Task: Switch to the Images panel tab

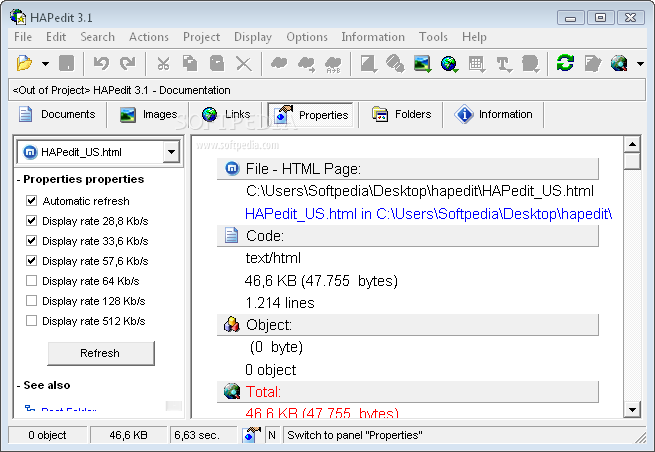Action: (x=148, y=114)
